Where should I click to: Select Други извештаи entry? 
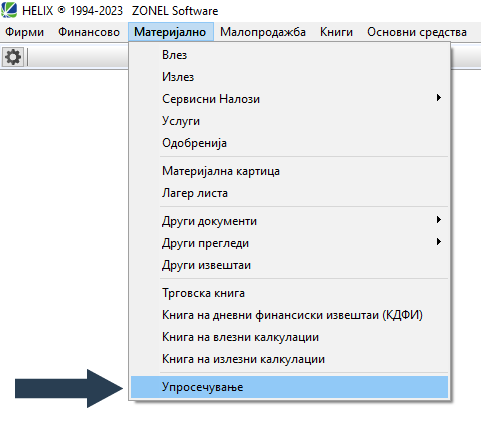(289, 265)
